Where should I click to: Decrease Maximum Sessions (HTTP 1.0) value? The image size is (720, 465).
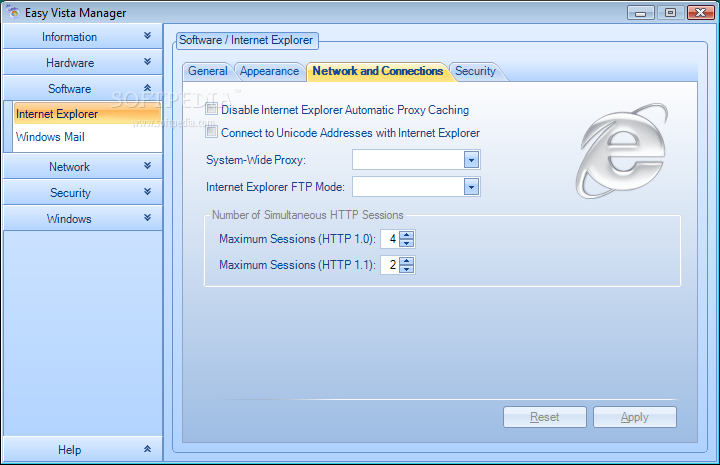406,243
